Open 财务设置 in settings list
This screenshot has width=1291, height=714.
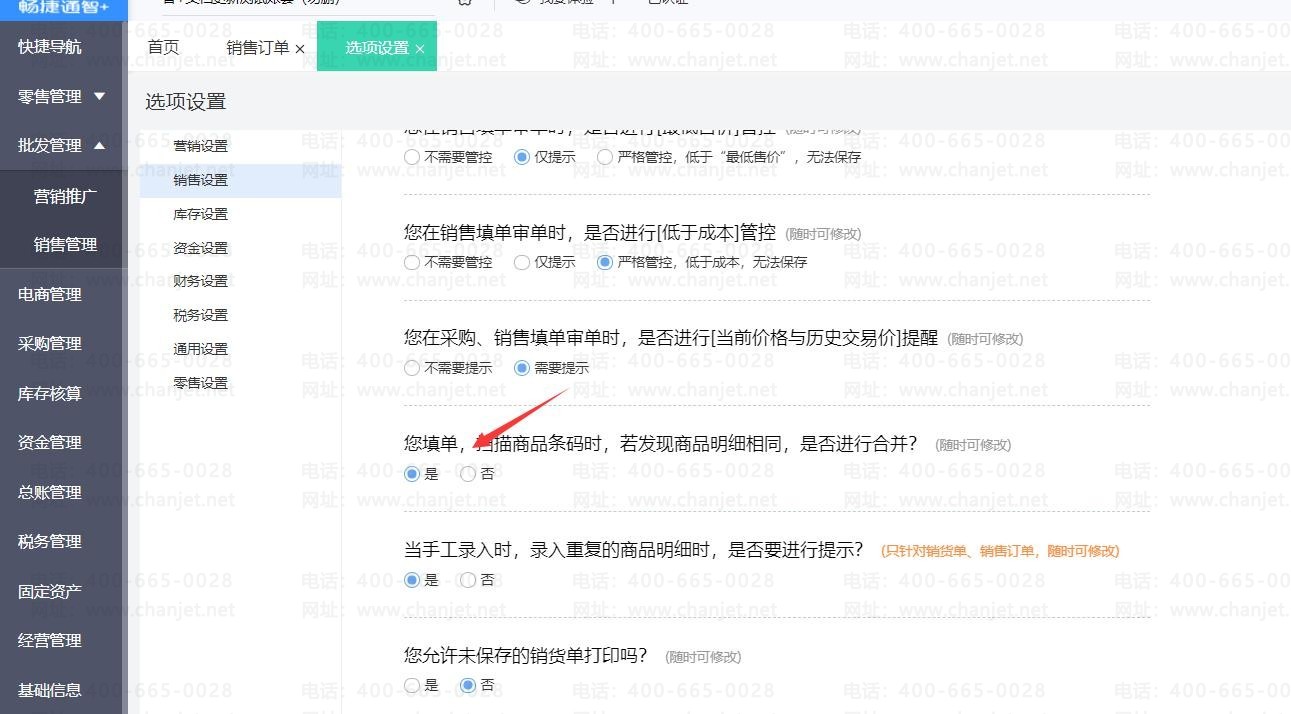point(200,281)
